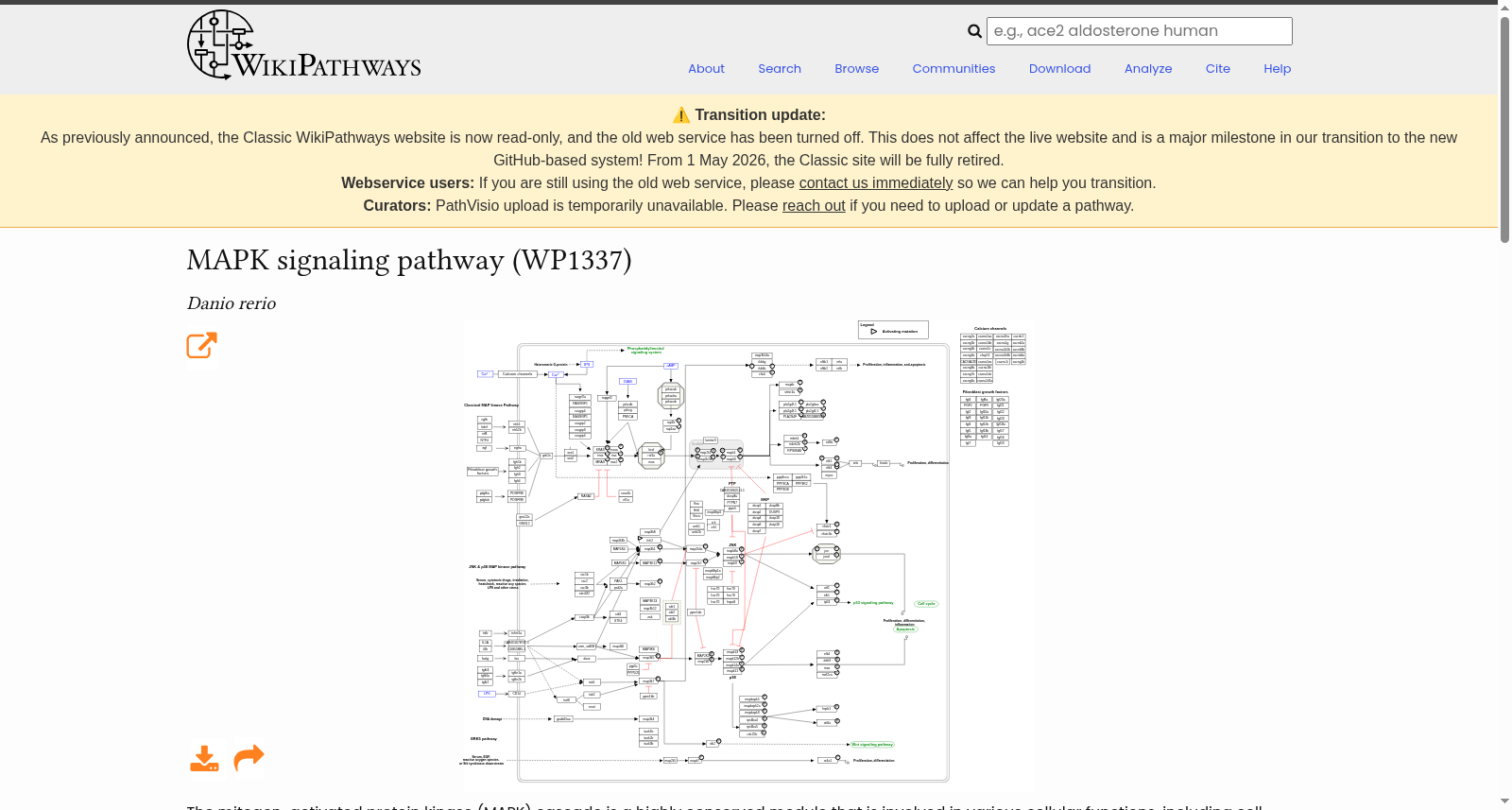Click the scrollbar up arrow
The width and height of the screenshot is (1512, 810).
1504,7
